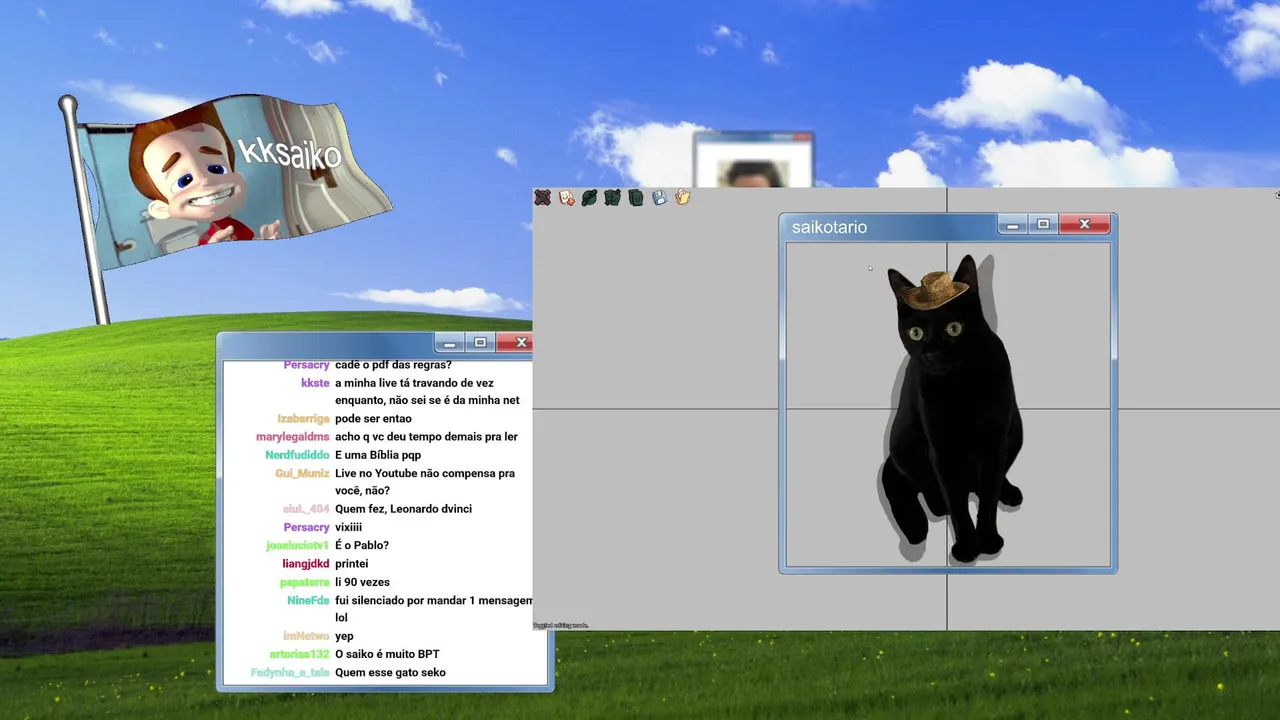Click the smiley face with plus icon
This screenshot has height=720, width=1280.
point(566,198)
